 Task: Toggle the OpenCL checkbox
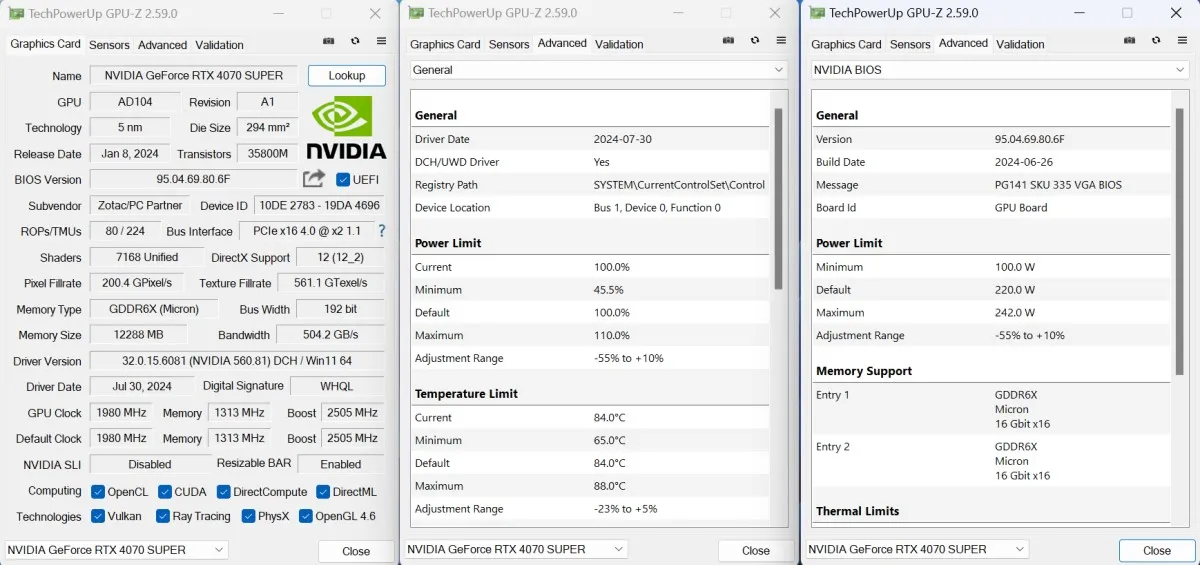pos(98,492)
